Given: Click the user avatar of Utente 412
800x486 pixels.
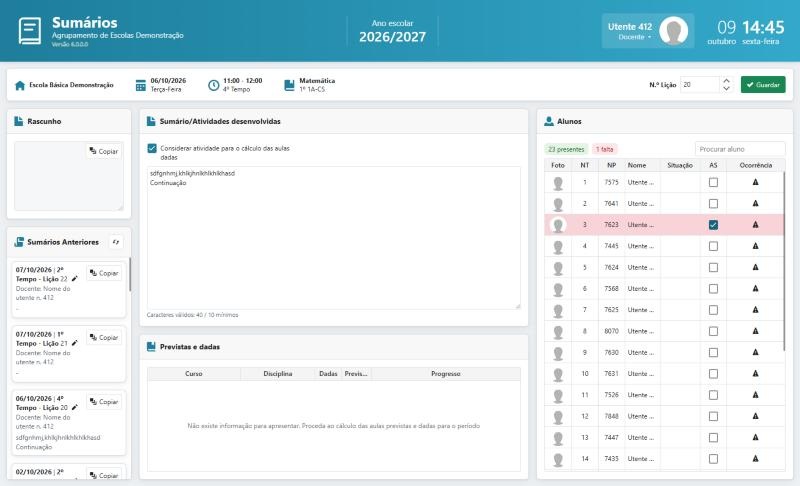Looking at the screenshot, I should 673,31.
